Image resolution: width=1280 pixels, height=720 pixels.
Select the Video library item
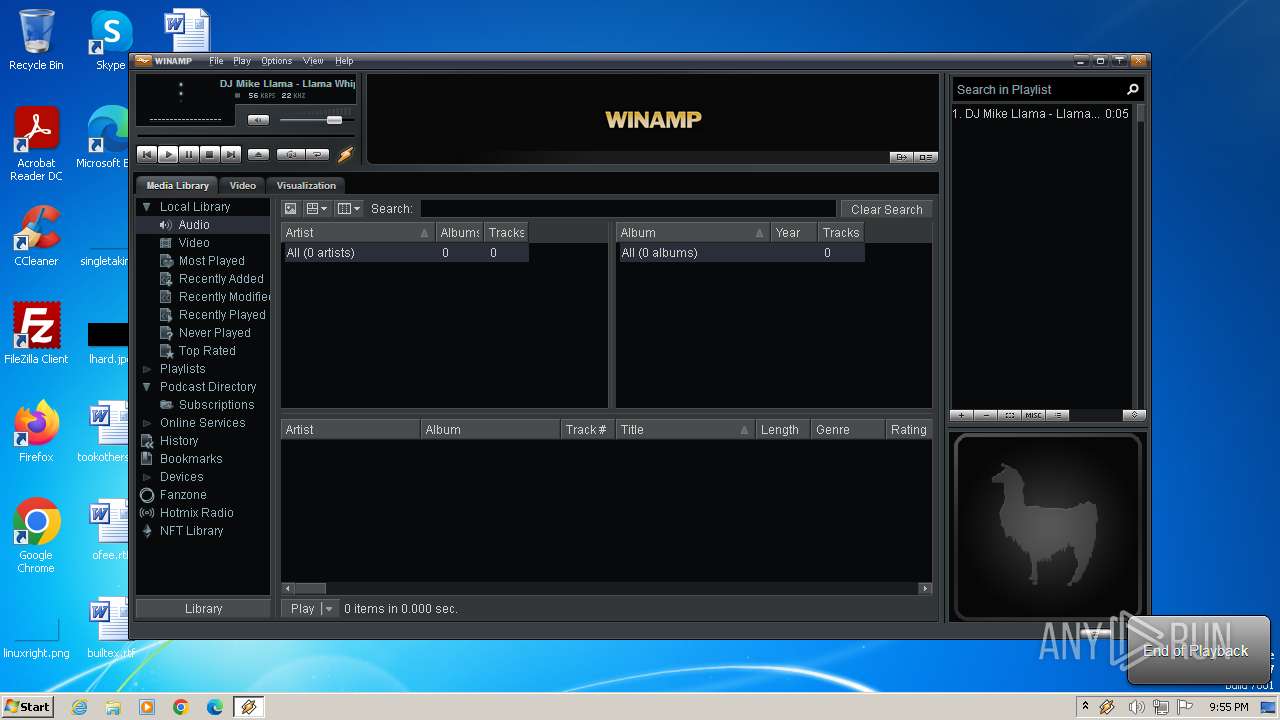coord(194,243)
